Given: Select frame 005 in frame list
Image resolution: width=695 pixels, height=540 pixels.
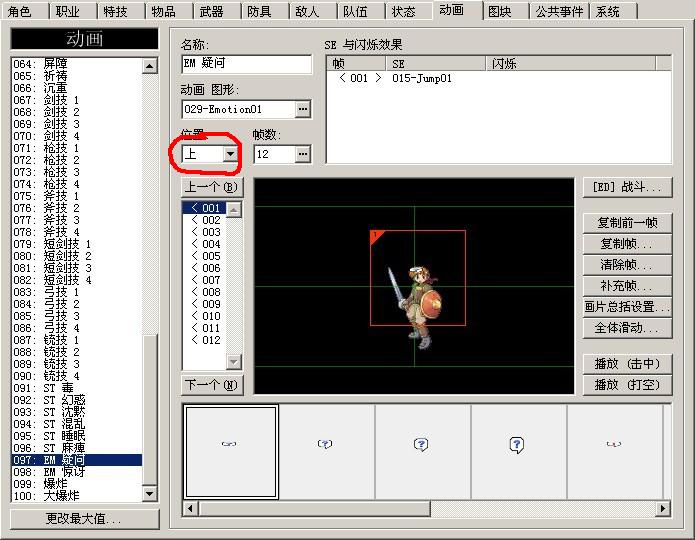Looking at the screenshot, I should (205, 256).
